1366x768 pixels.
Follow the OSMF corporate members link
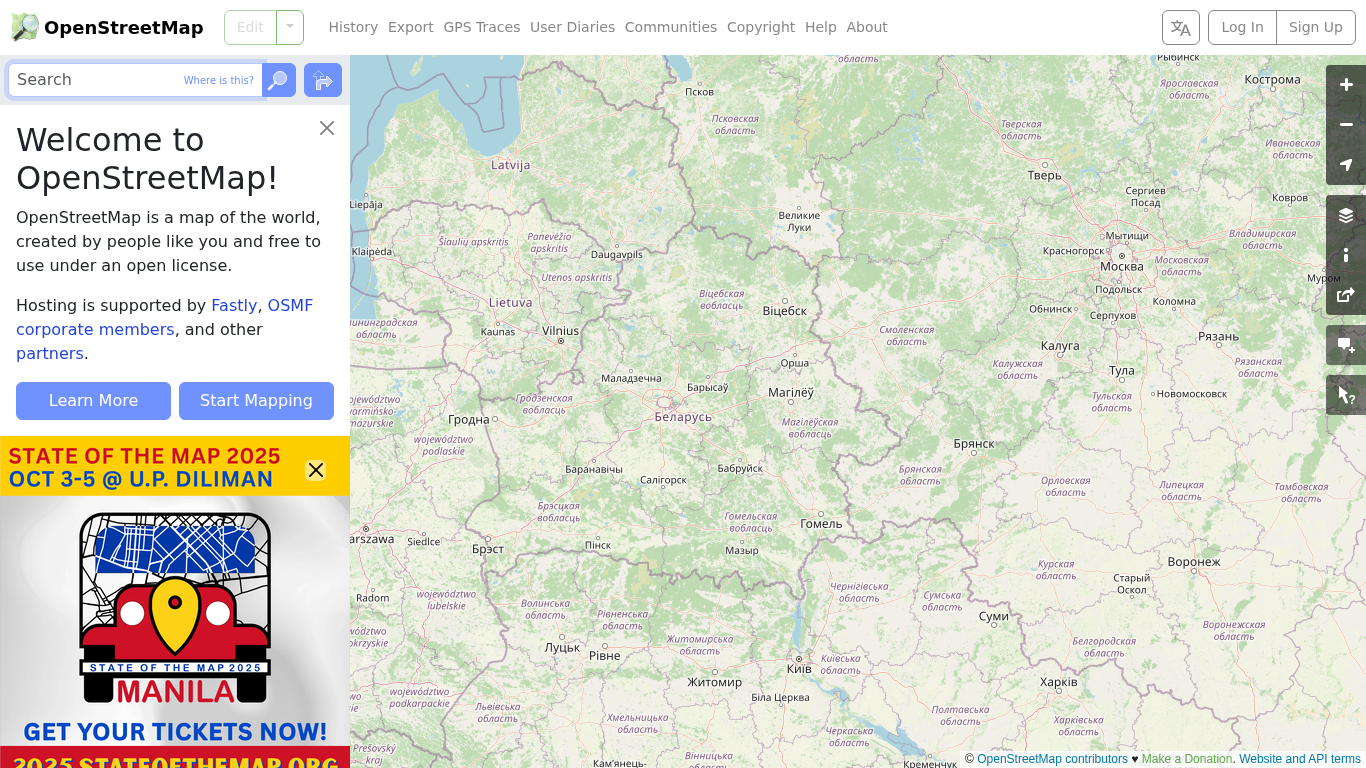click(95, 329)
